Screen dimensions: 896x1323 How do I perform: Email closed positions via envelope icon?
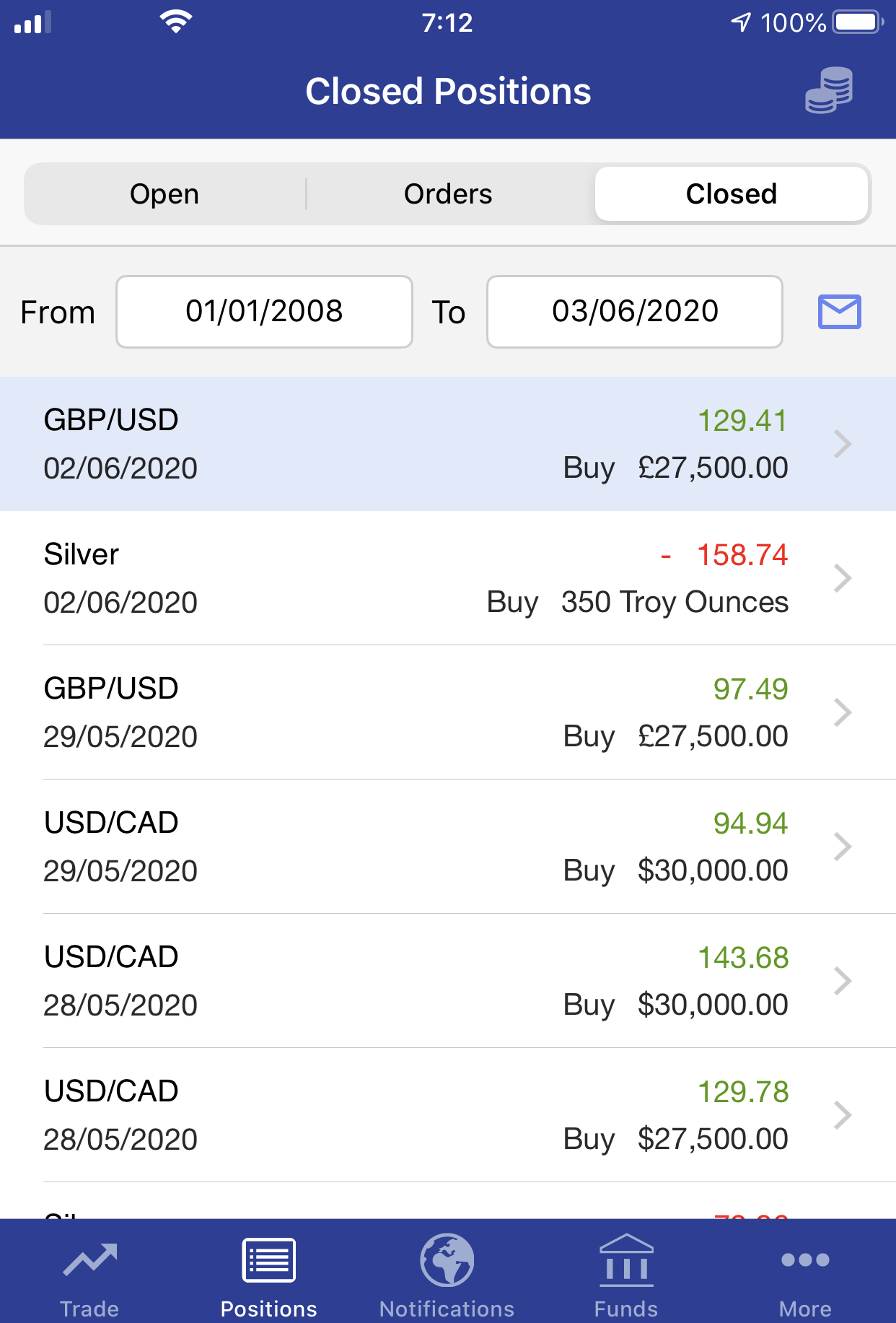[x=839, y=312]
